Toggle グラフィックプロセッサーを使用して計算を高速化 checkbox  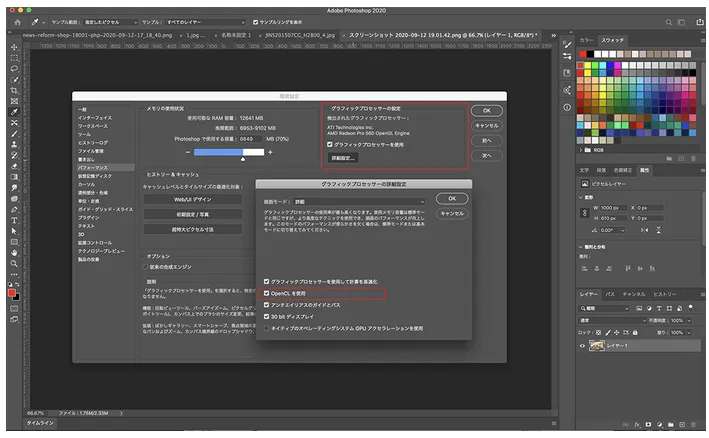[x=266, y=282]
